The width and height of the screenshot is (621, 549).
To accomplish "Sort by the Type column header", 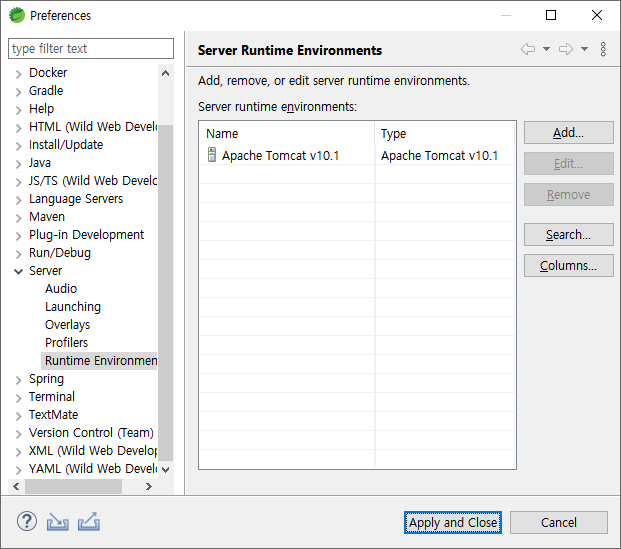I will coord(444,133).
